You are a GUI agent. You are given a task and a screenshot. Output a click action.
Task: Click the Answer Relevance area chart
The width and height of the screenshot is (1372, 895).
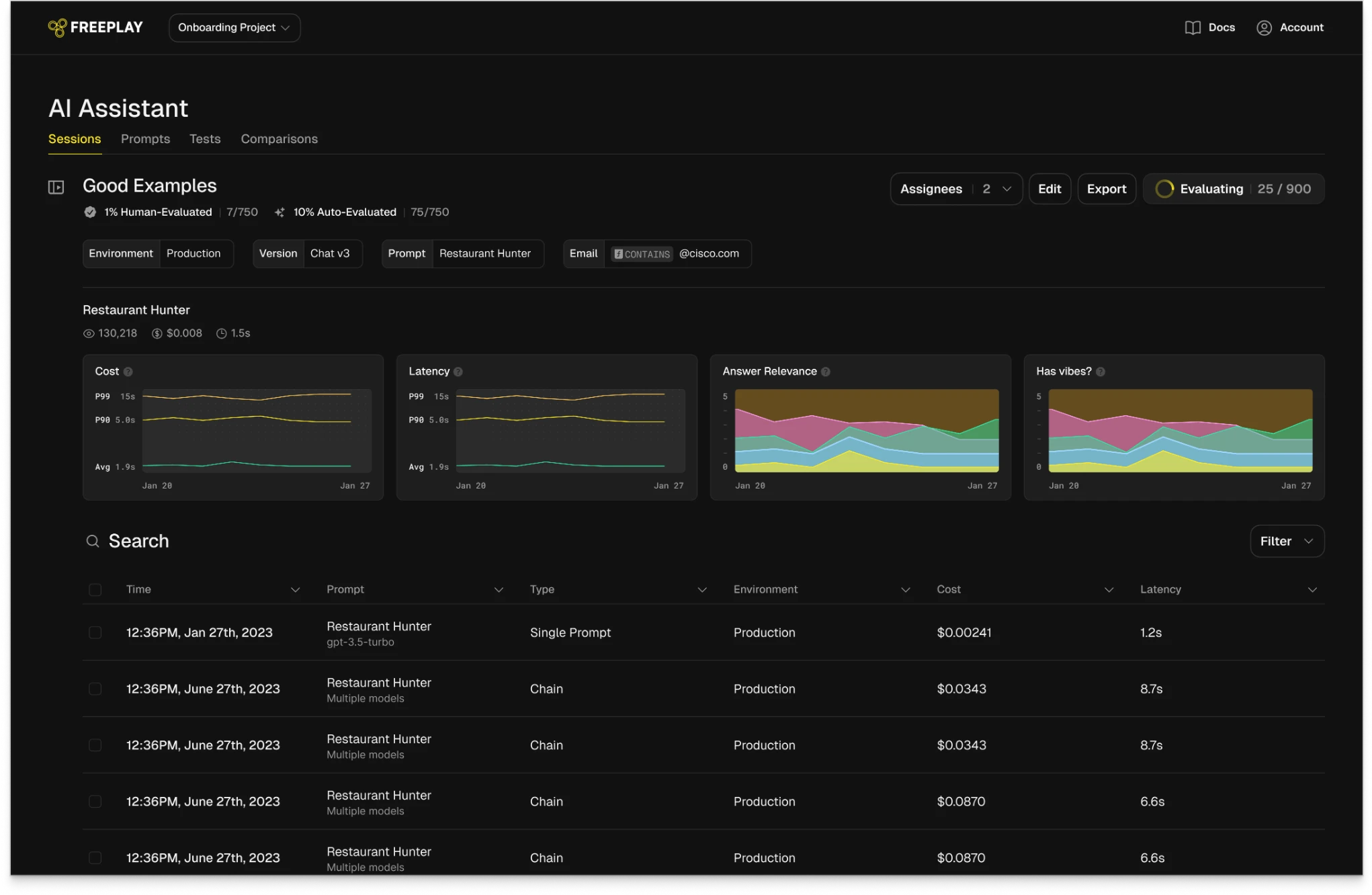(x=867, y=431)
